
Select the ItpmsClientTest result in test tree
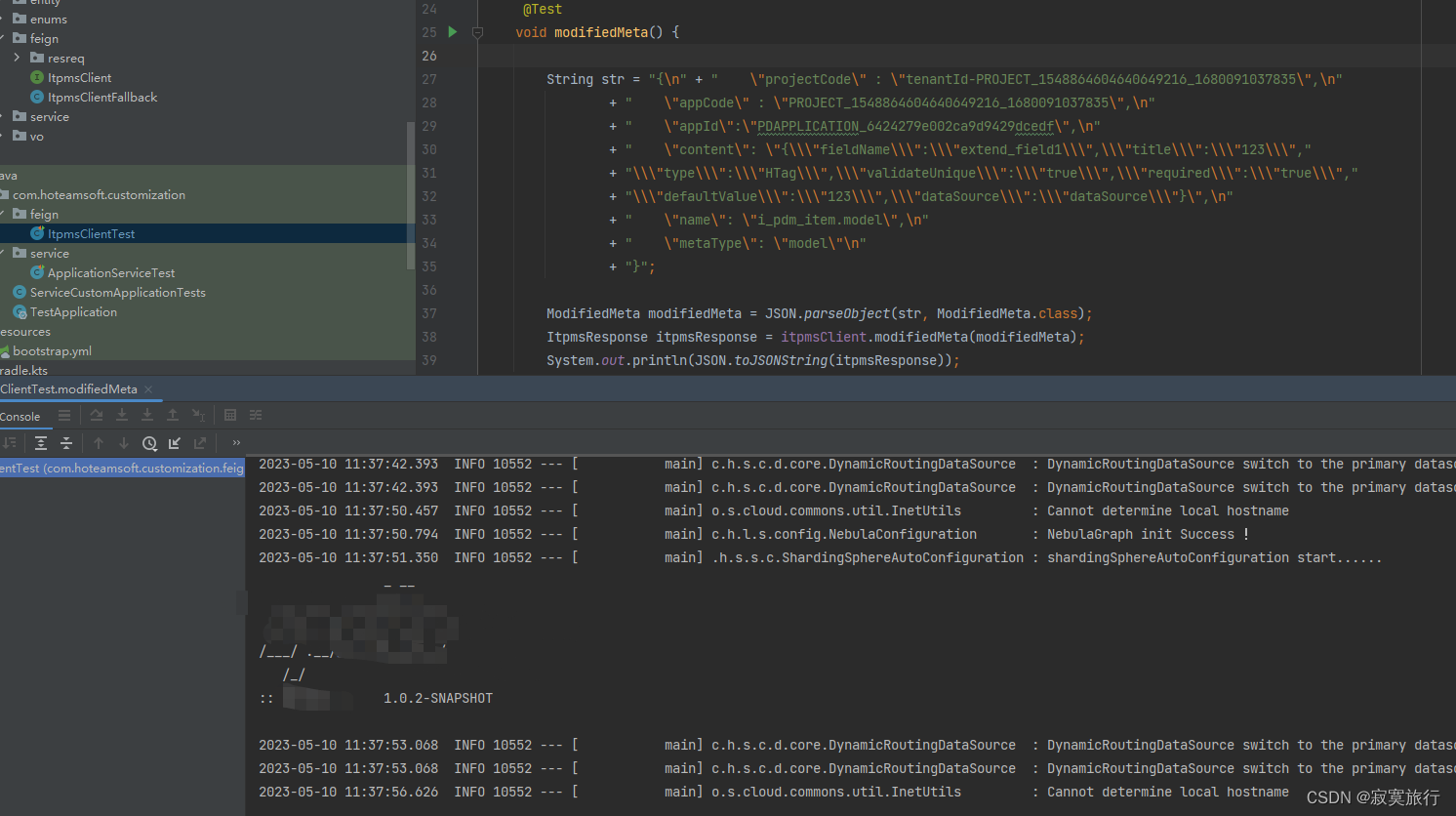(x=122, y=469)
